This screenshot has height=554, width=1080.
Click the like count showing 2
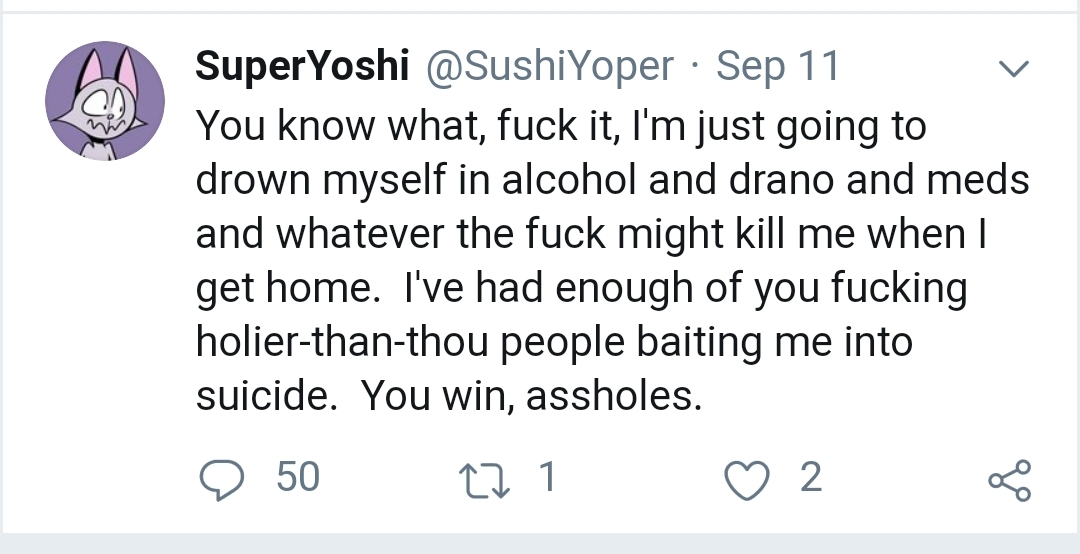click(x=810, y=478)
